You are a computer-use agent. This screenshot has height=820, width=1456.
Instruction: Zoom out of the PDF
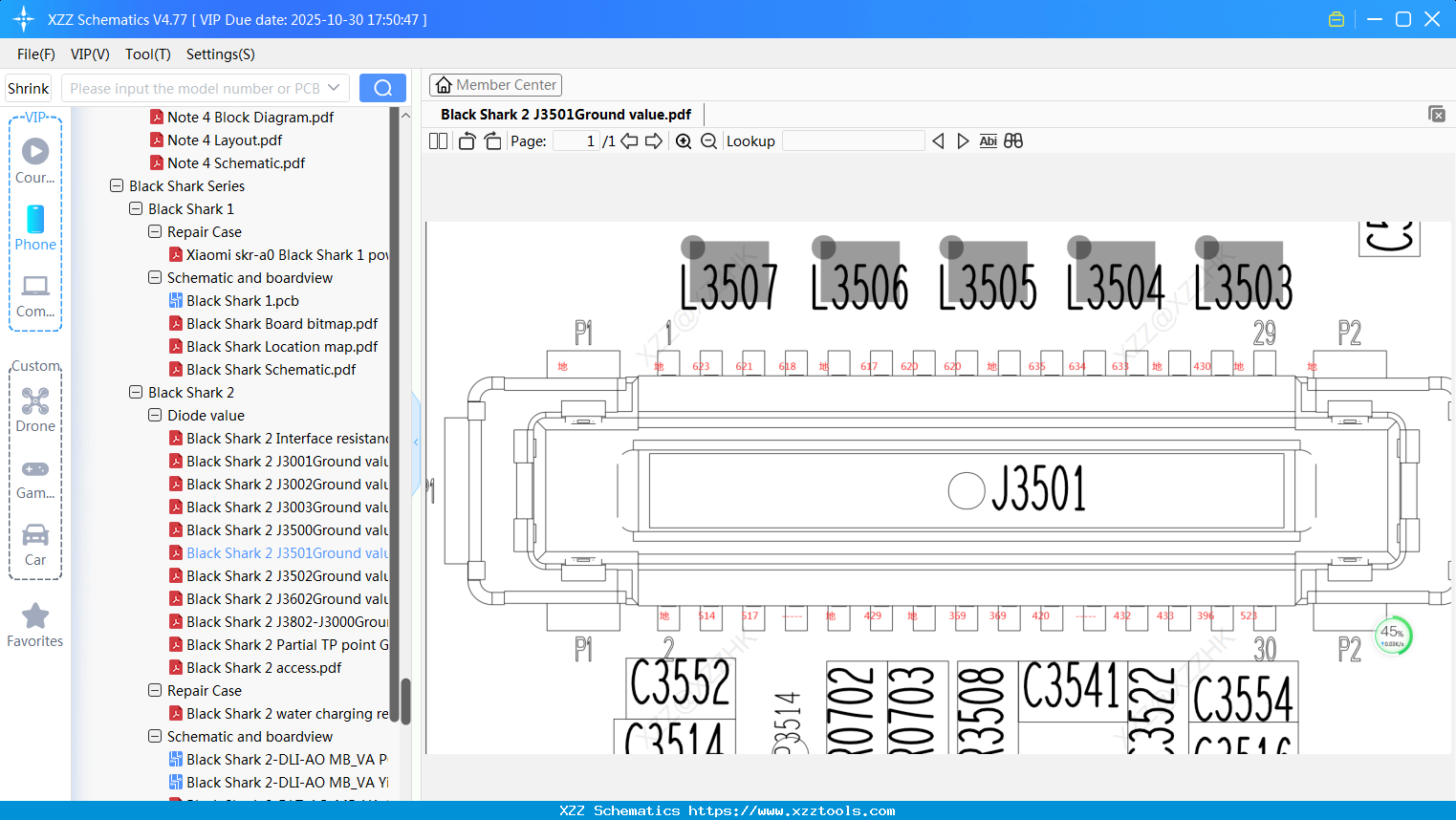coord(708,141)
